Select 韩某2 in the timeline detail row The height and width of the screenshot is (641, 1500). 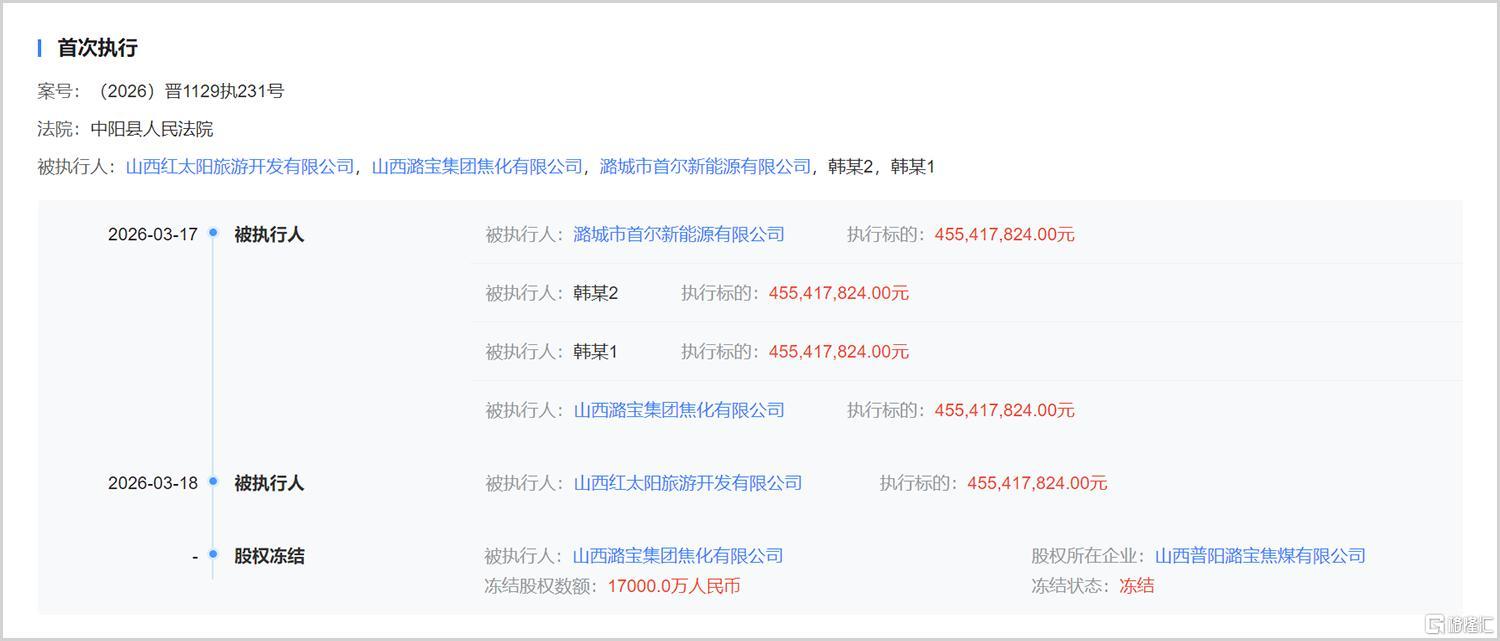(x=596, y=293)
